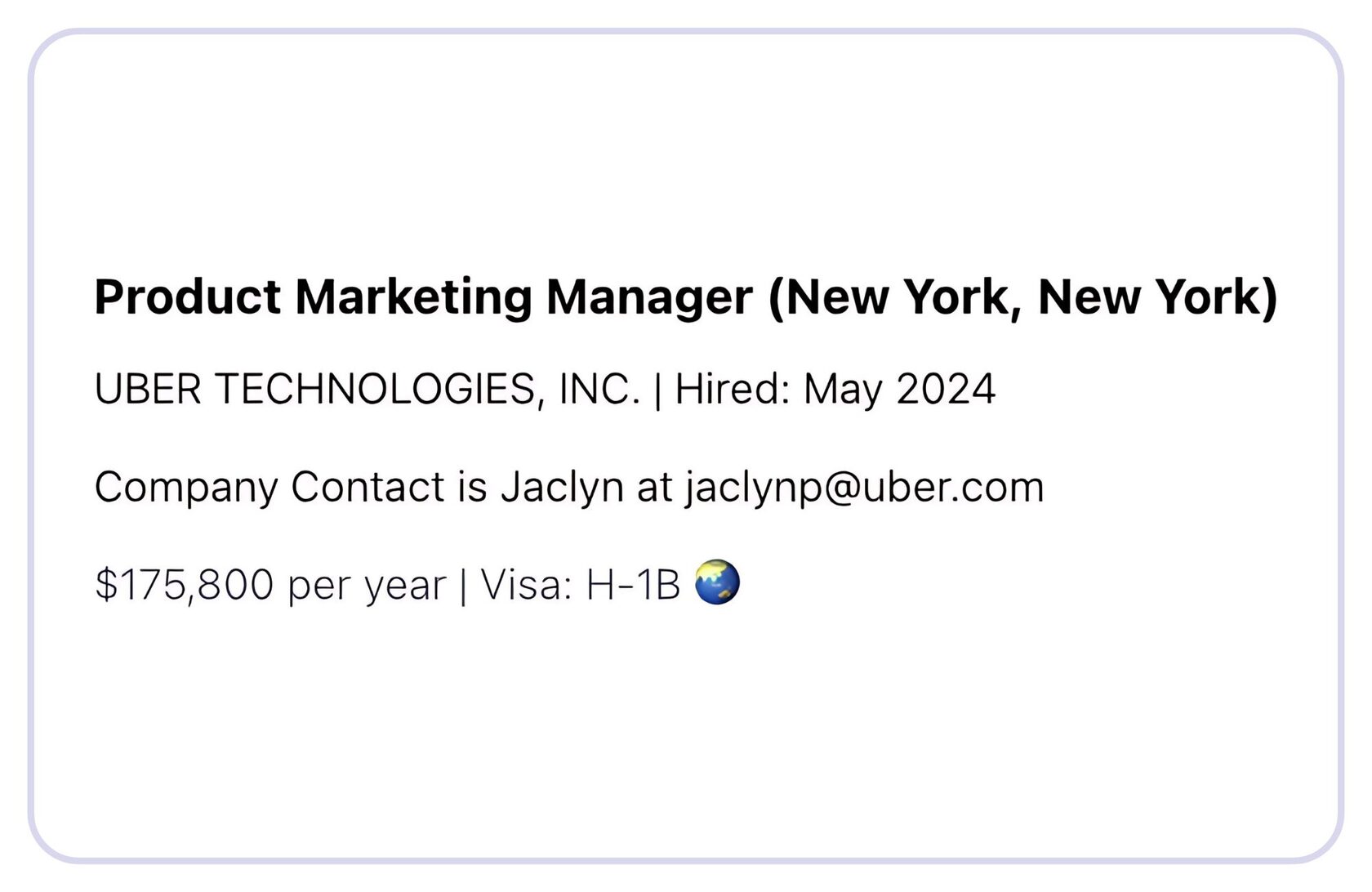Click the Visa: H-1B label
The image size is (1372, 892).
coord(581,585)
